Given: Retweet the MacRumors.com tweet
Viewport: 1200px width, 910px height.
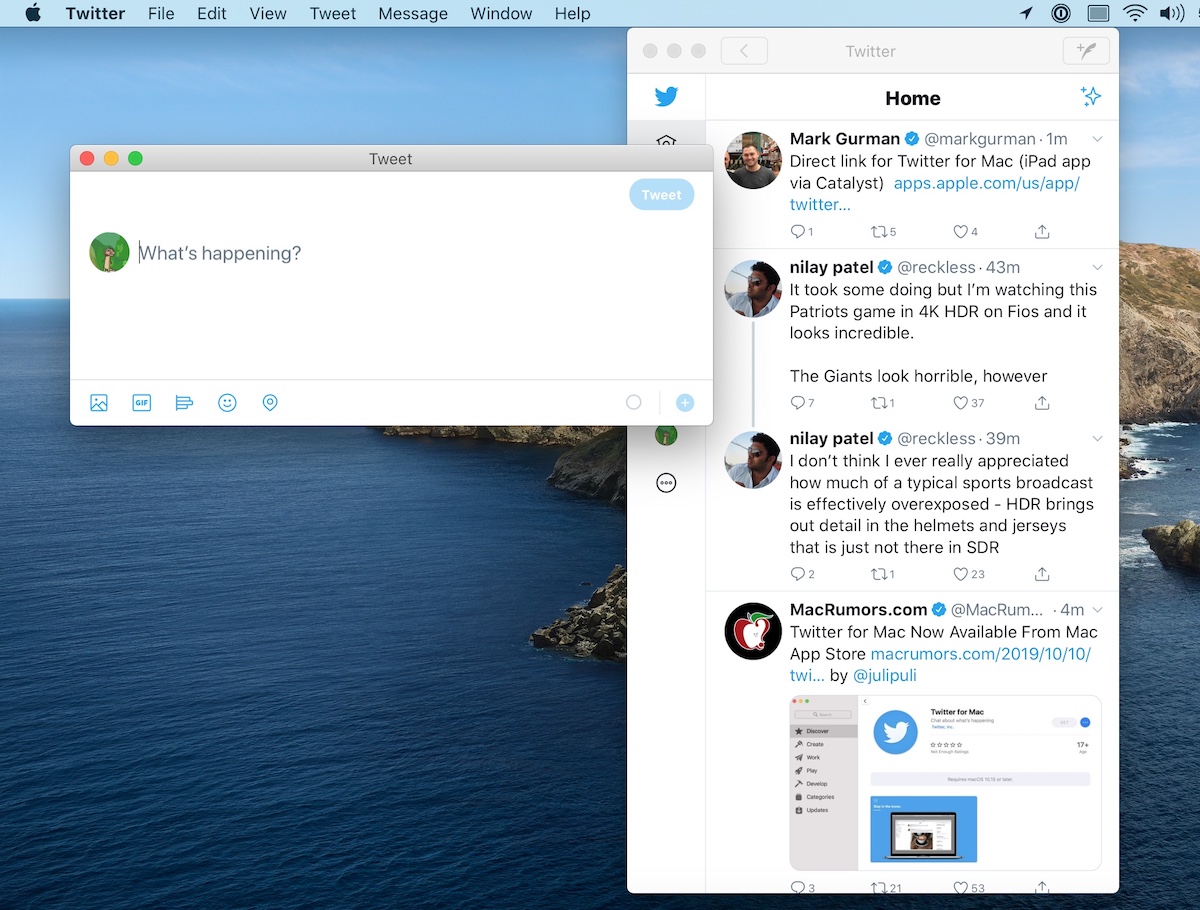Looking at the screenshot, I should 880,888.
